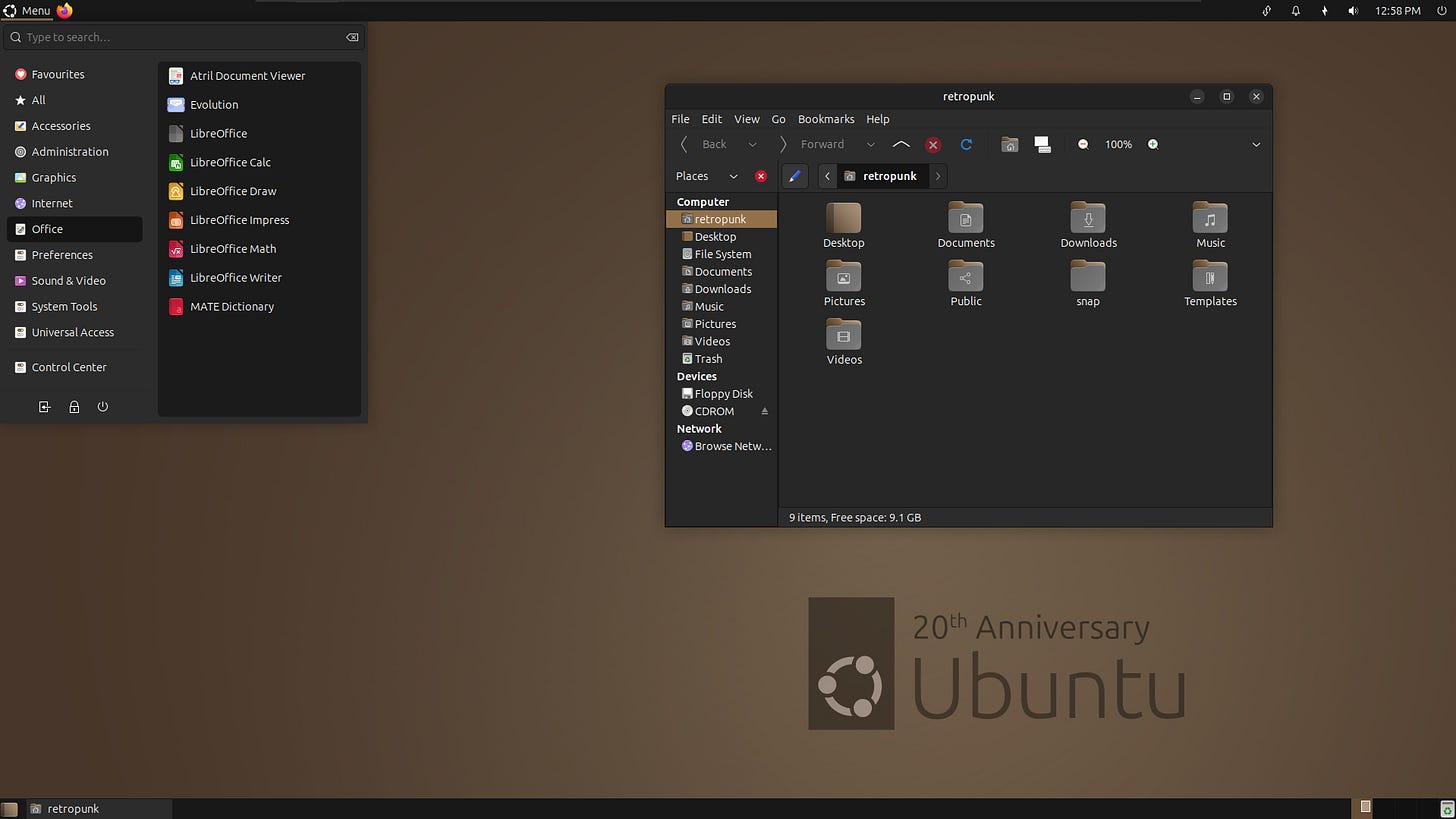The height and width of the screenshot is (819, 1456).
Task: Select the Favourites category in menu
Action: tap(74, 74)
